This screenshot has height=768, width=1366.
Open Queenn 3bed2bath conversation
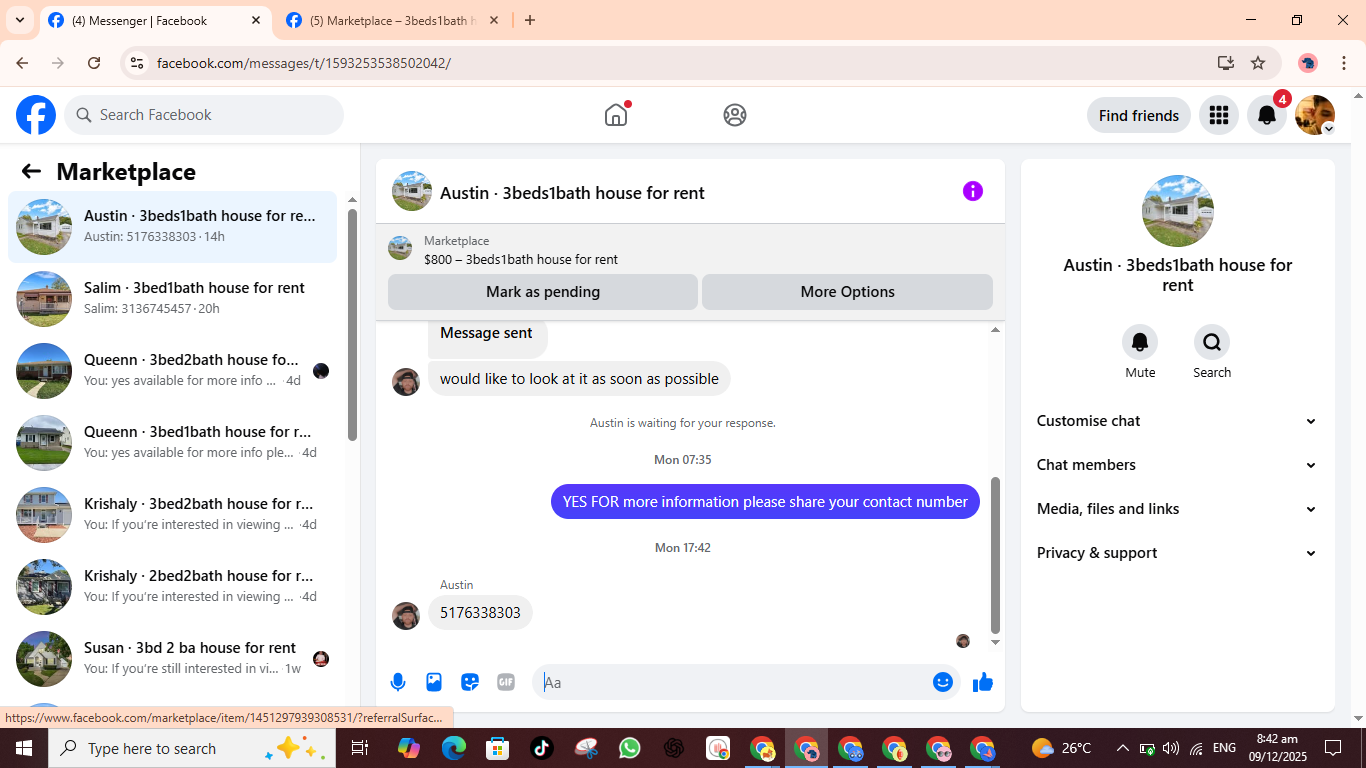coord(172,371)
